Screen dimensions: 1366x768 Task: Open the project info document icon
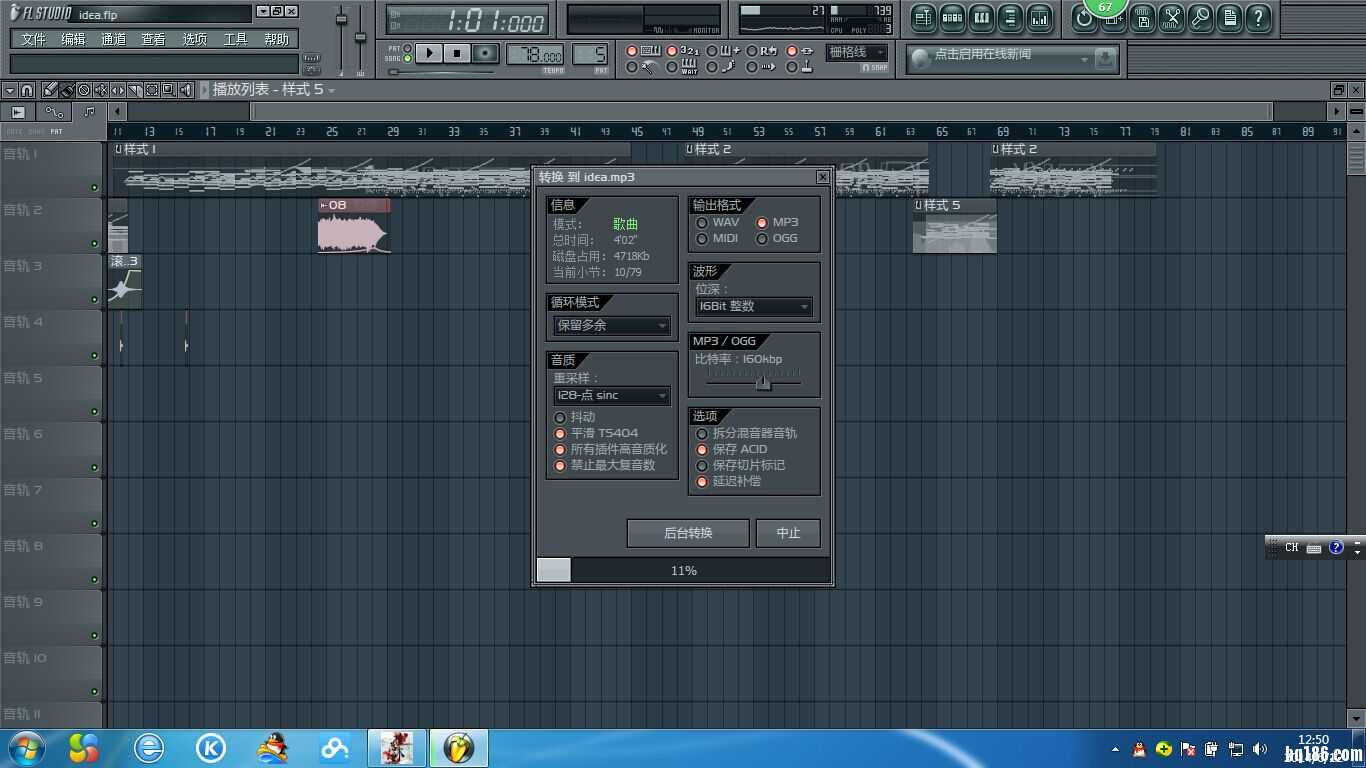pos(1230,17)
